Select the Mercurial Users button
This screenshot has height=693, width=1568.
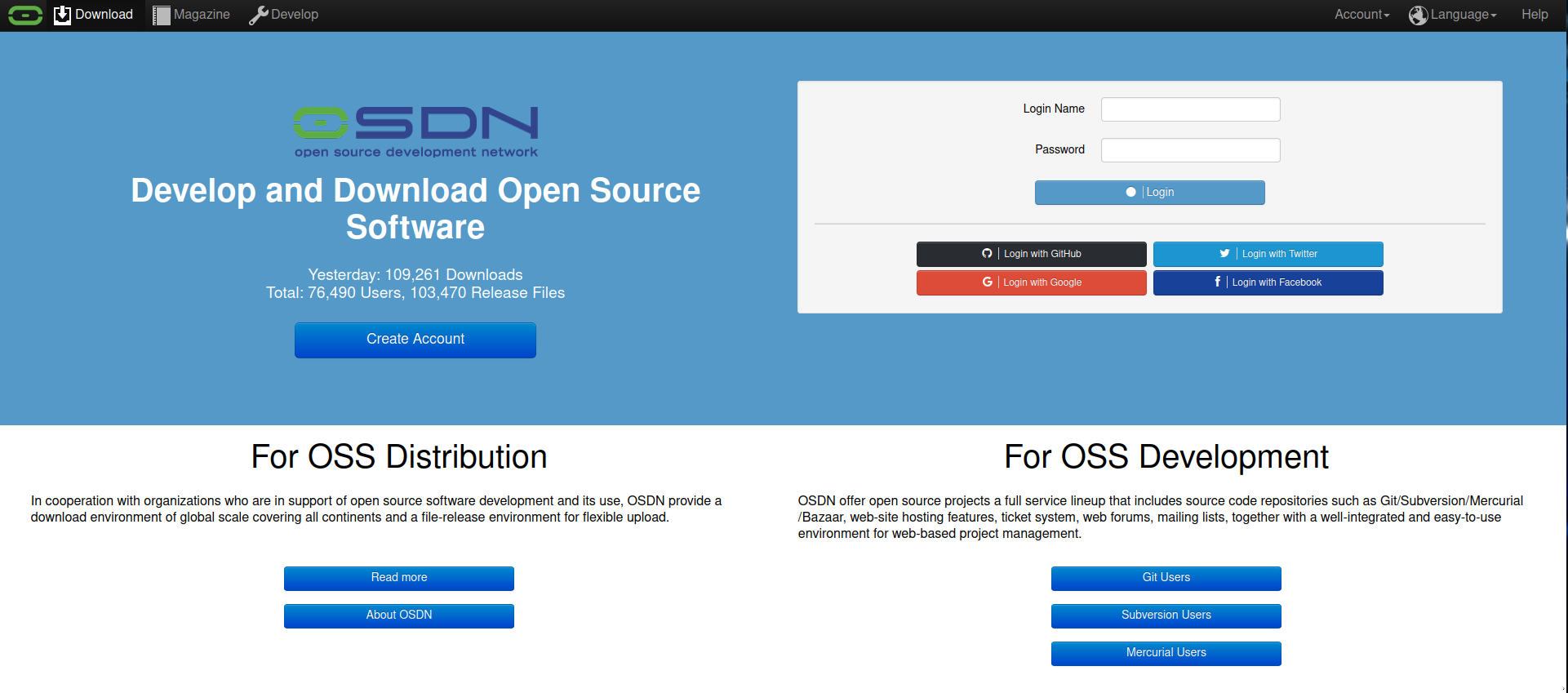tap(1166, 653)
